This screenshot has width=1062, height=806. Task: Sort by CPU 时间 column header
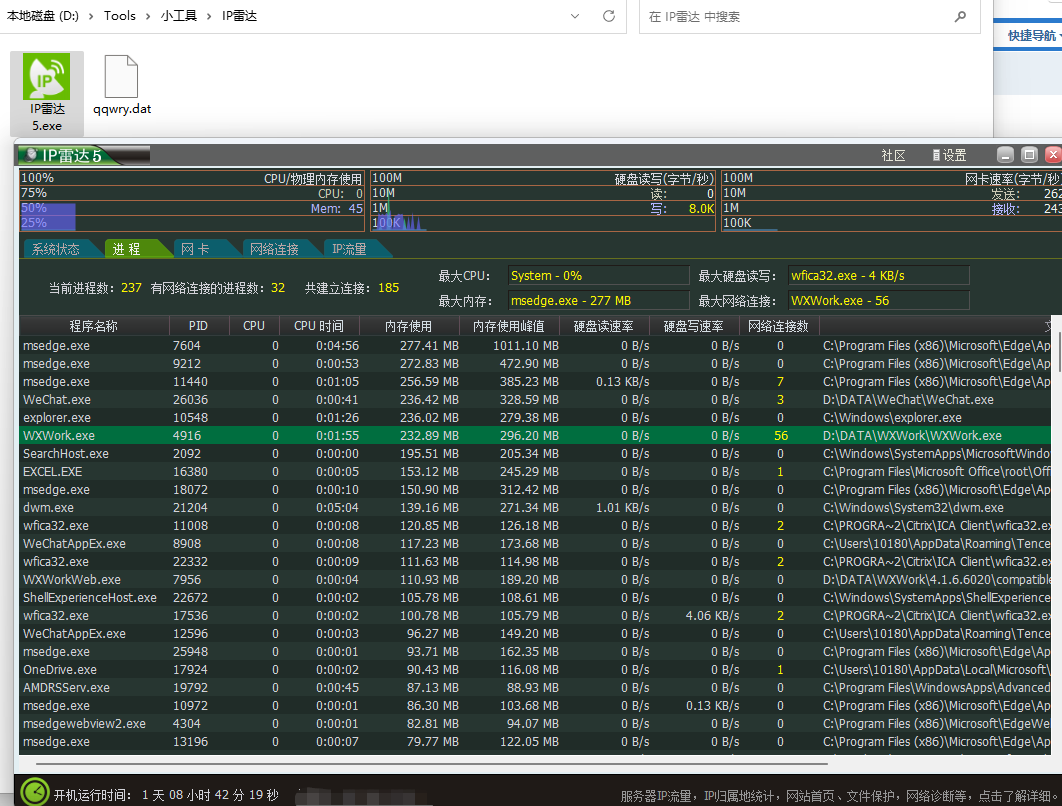point(318,326)
